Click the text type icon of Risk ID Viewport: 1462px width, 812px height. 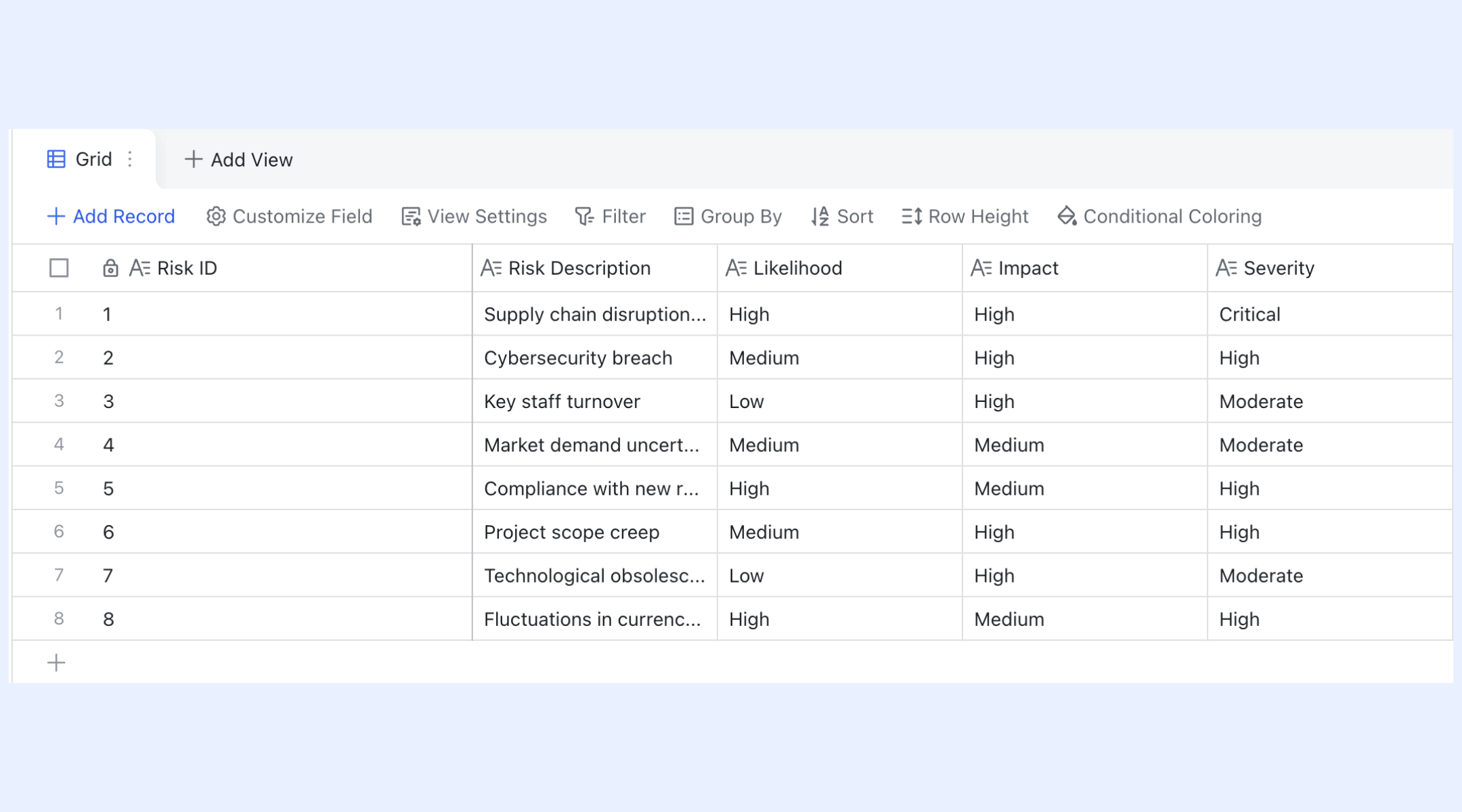pyautogui.click(x=139, y=268)
